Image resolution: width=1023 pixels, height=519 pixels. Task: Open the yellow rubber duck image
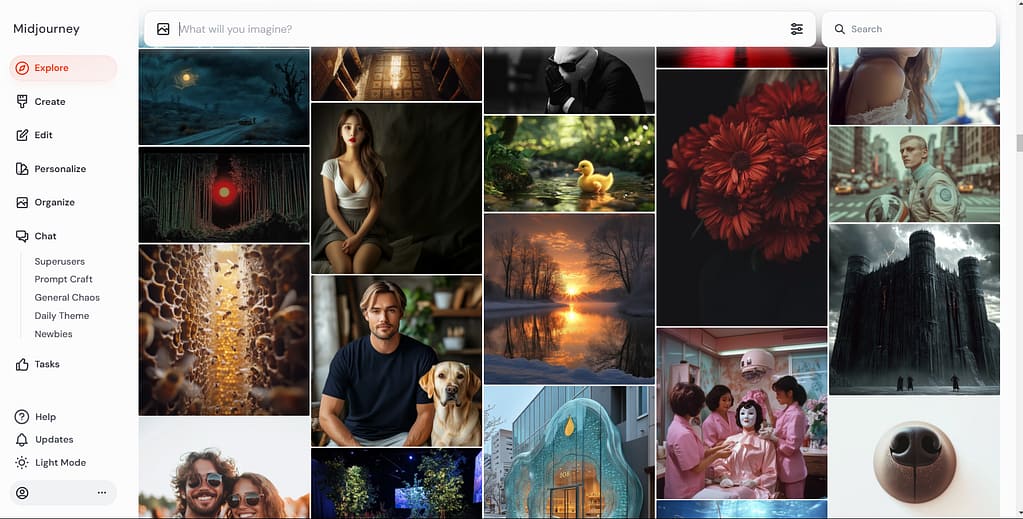coord(569,163)
